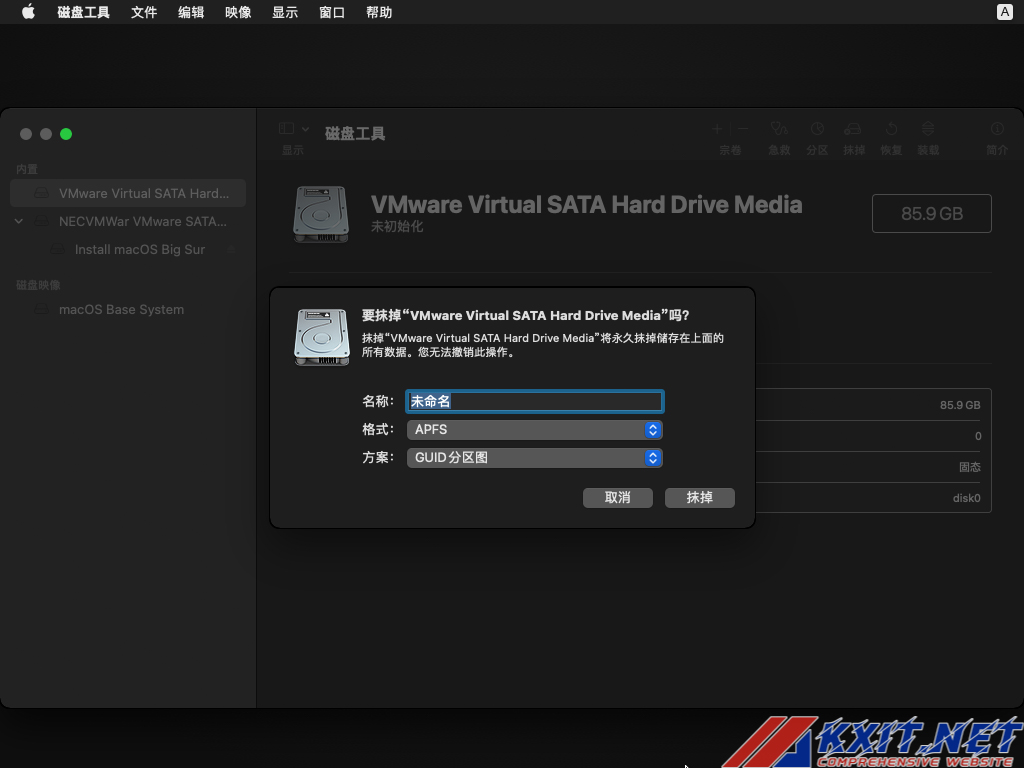Click the disk0 device value

[x=967, y=498]
